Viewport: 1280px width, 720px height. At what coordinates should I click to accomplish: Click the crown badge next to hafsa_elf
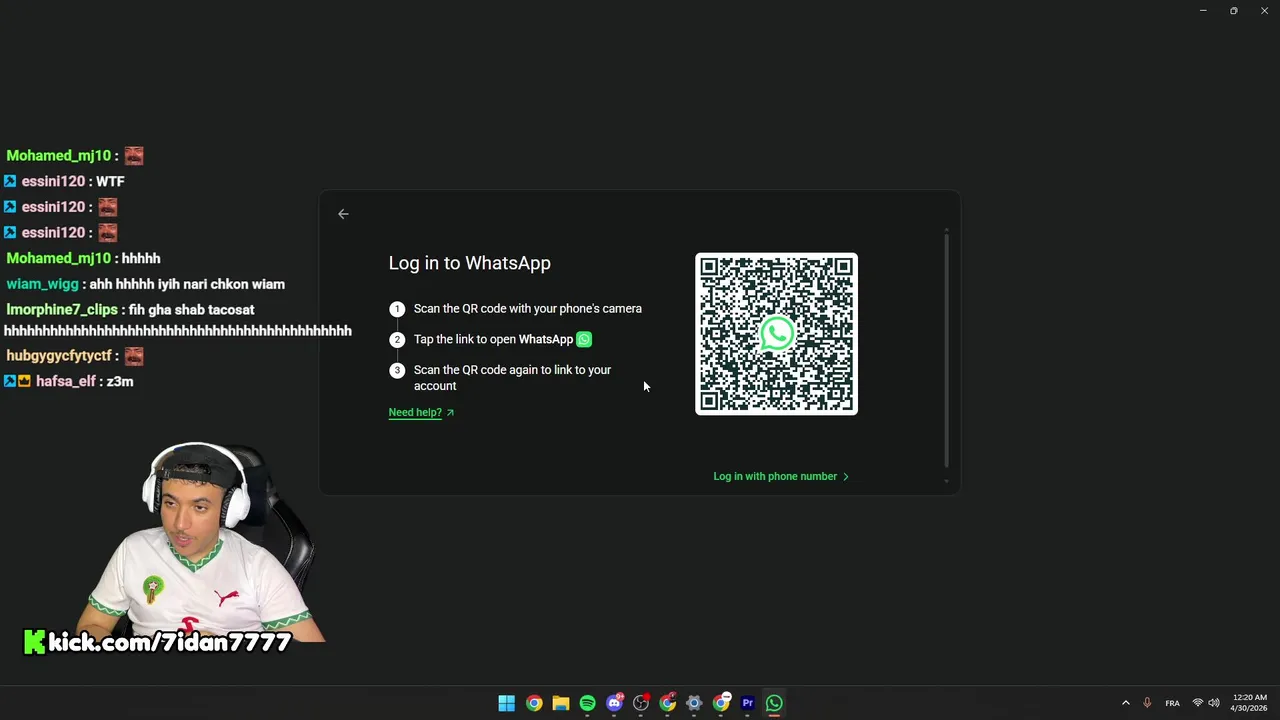click(x=24, y=381)
